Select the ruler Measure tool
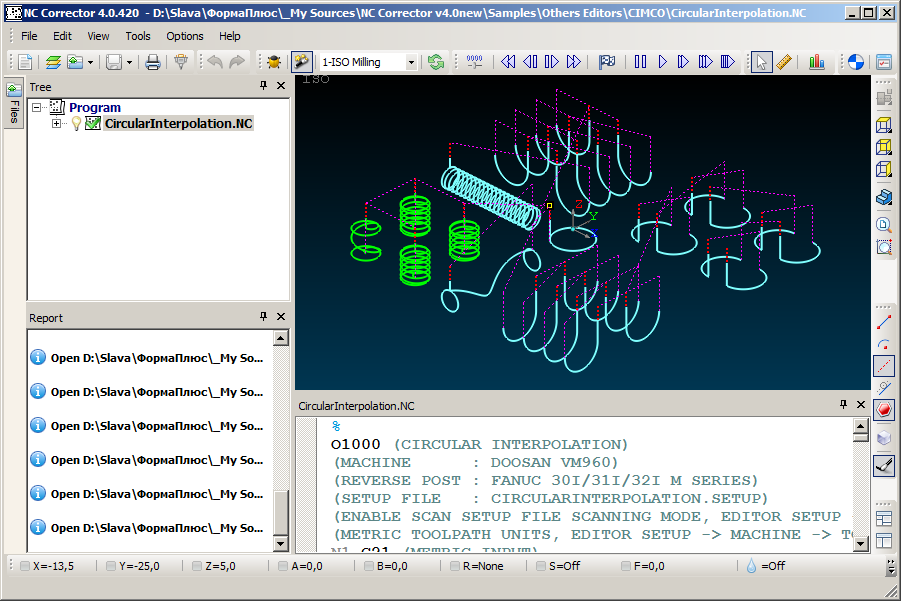 784,62
